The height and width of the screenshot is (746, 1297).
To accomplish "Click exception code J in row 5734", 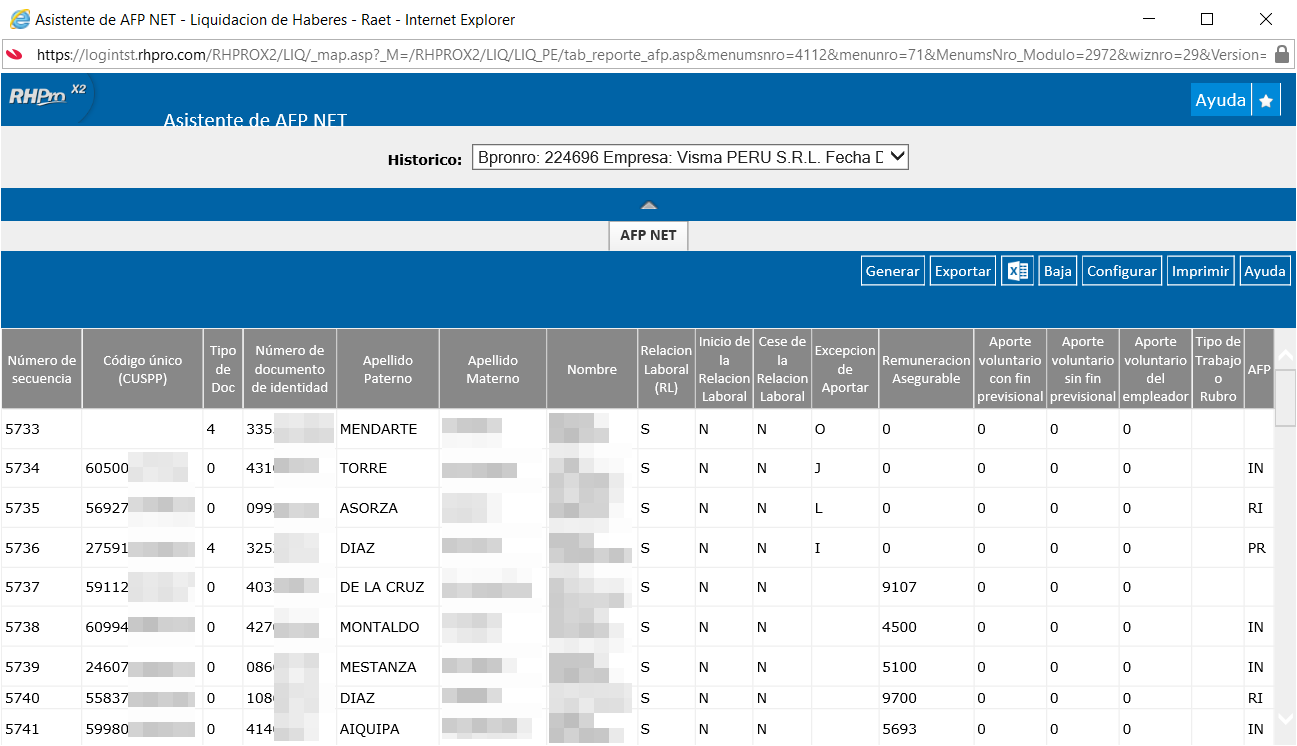I will [818, 468].
